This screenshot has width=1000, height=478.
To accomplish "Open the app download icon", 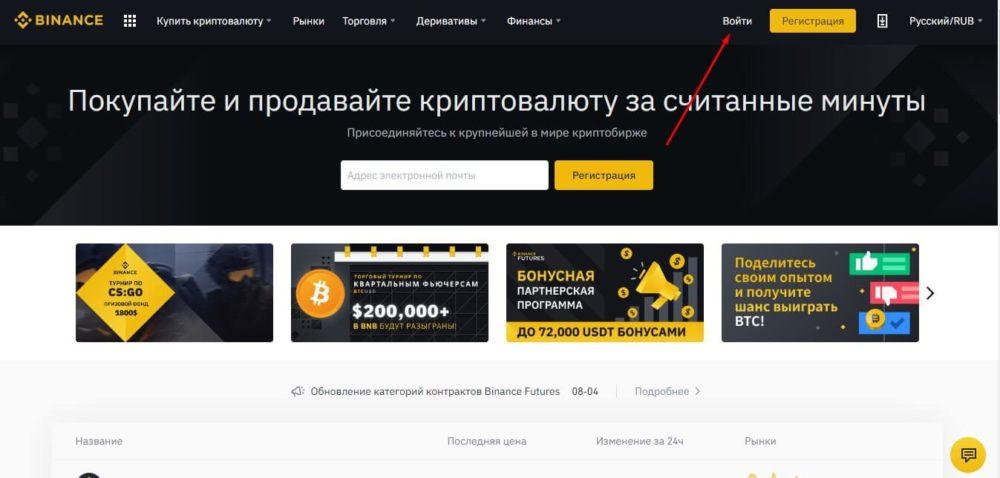I will click(x=882, y=21).
